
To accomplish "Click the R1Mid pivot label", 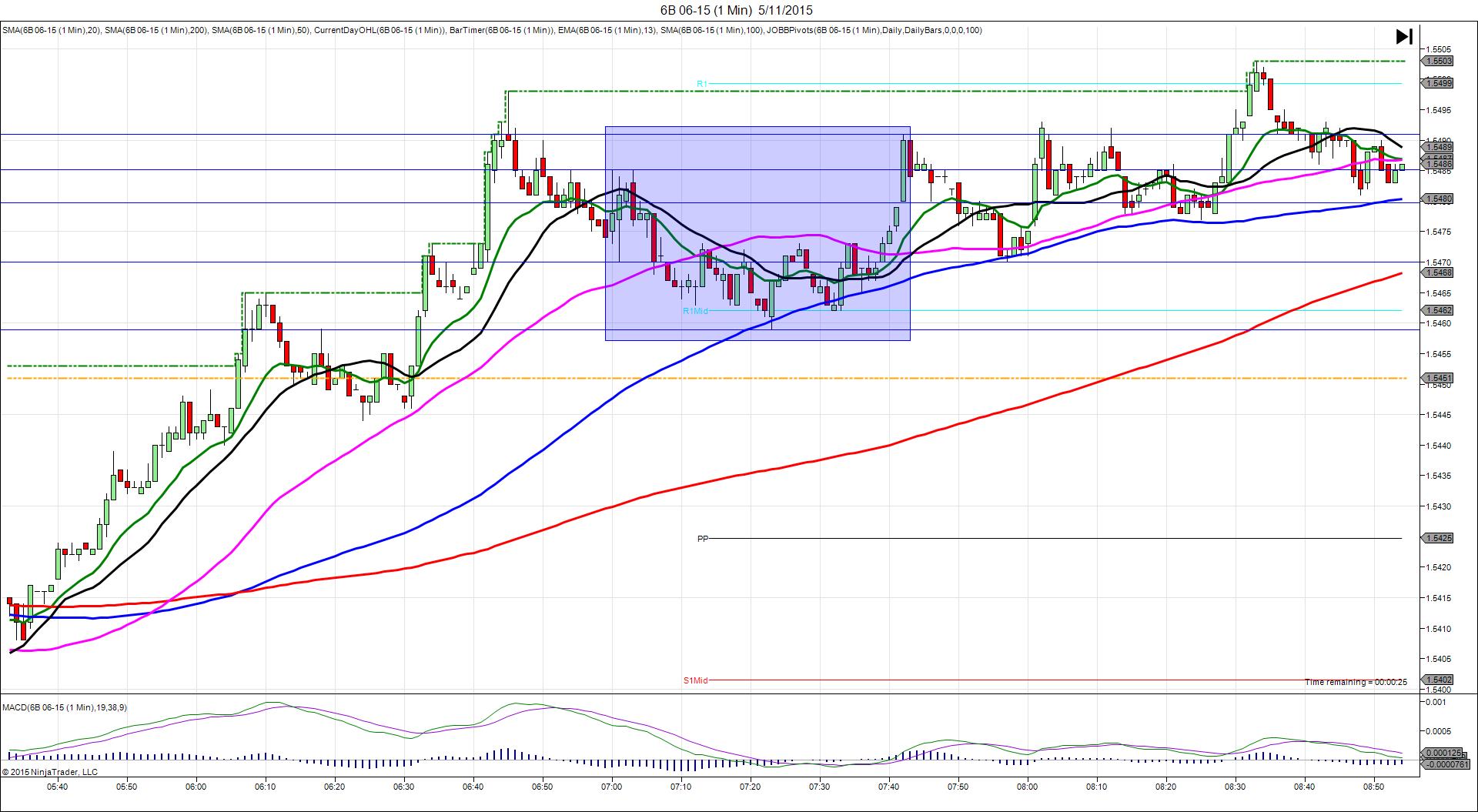I will pos(695,311).
